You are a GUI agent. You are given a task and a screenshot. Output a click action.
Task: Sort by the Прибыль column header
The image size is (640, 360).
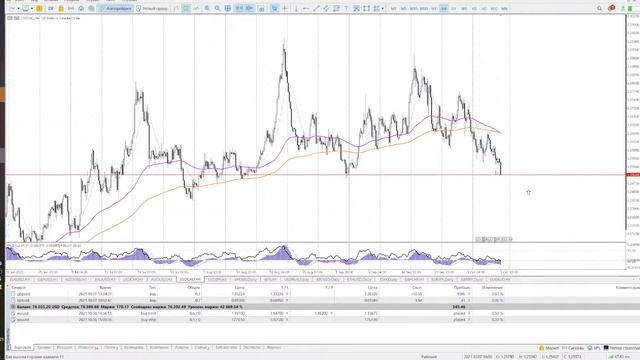[x=462, y=288]
